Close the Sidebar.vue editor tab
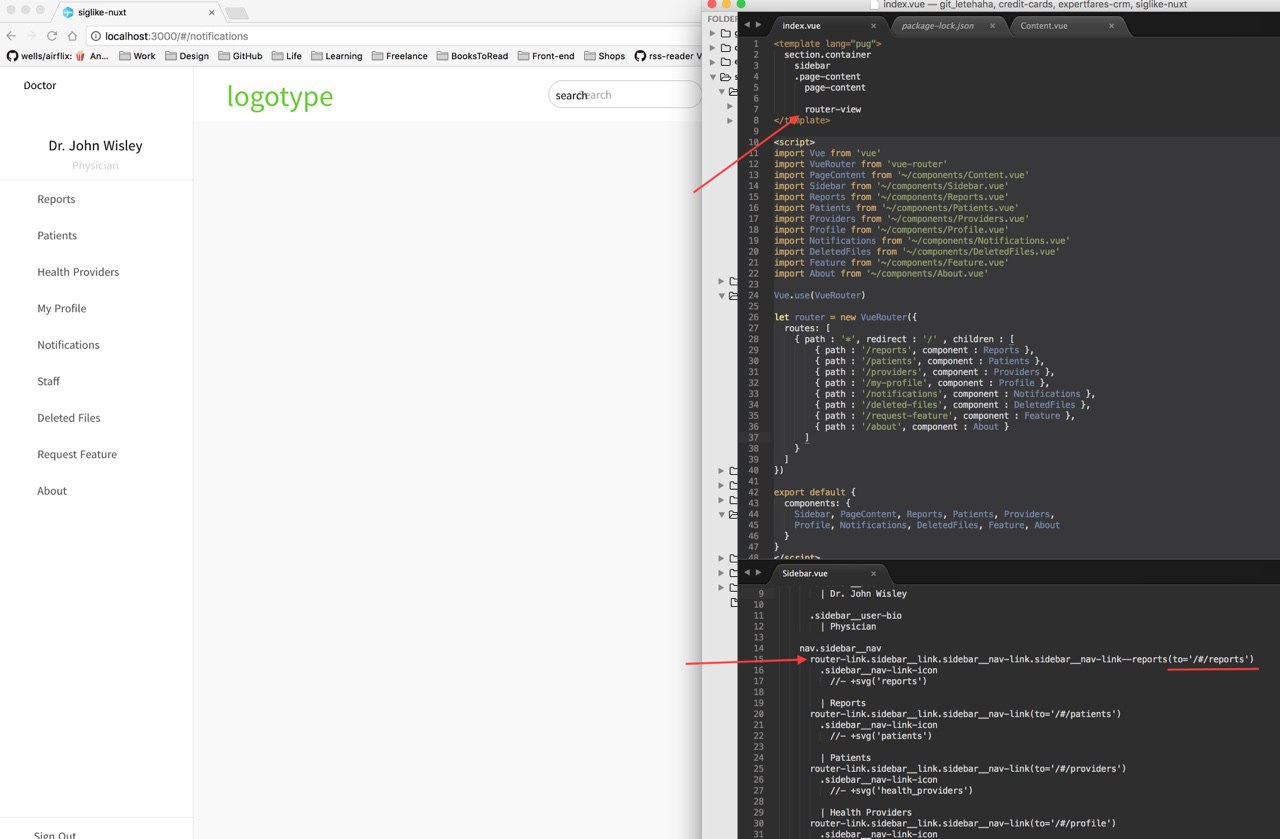This screenshot has width=1280, height=839. click(873, 573)
